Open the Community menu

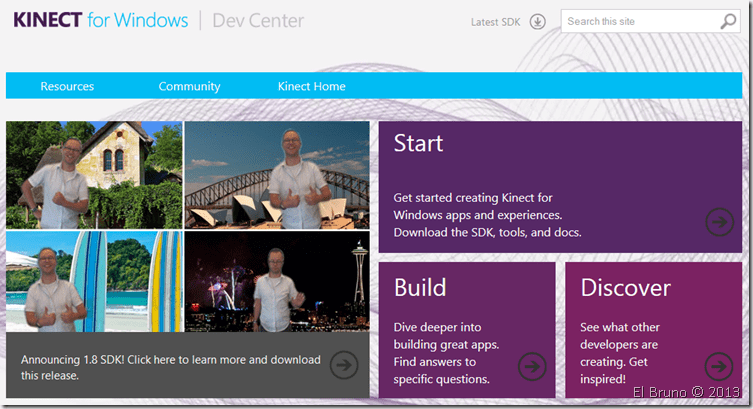click(x=189, y=86)
